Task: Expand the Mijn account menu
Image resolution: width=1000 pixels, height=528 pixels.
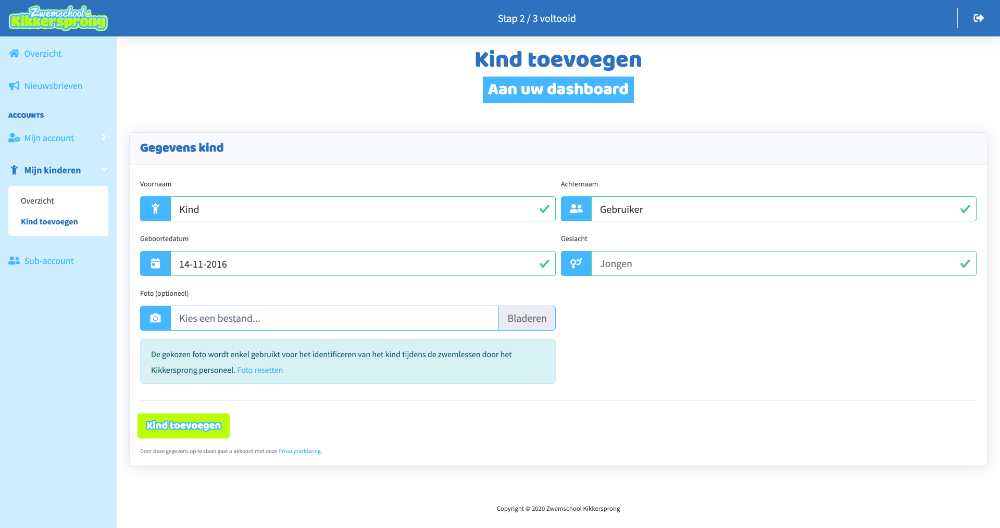Action: click(x=57, y=137)
